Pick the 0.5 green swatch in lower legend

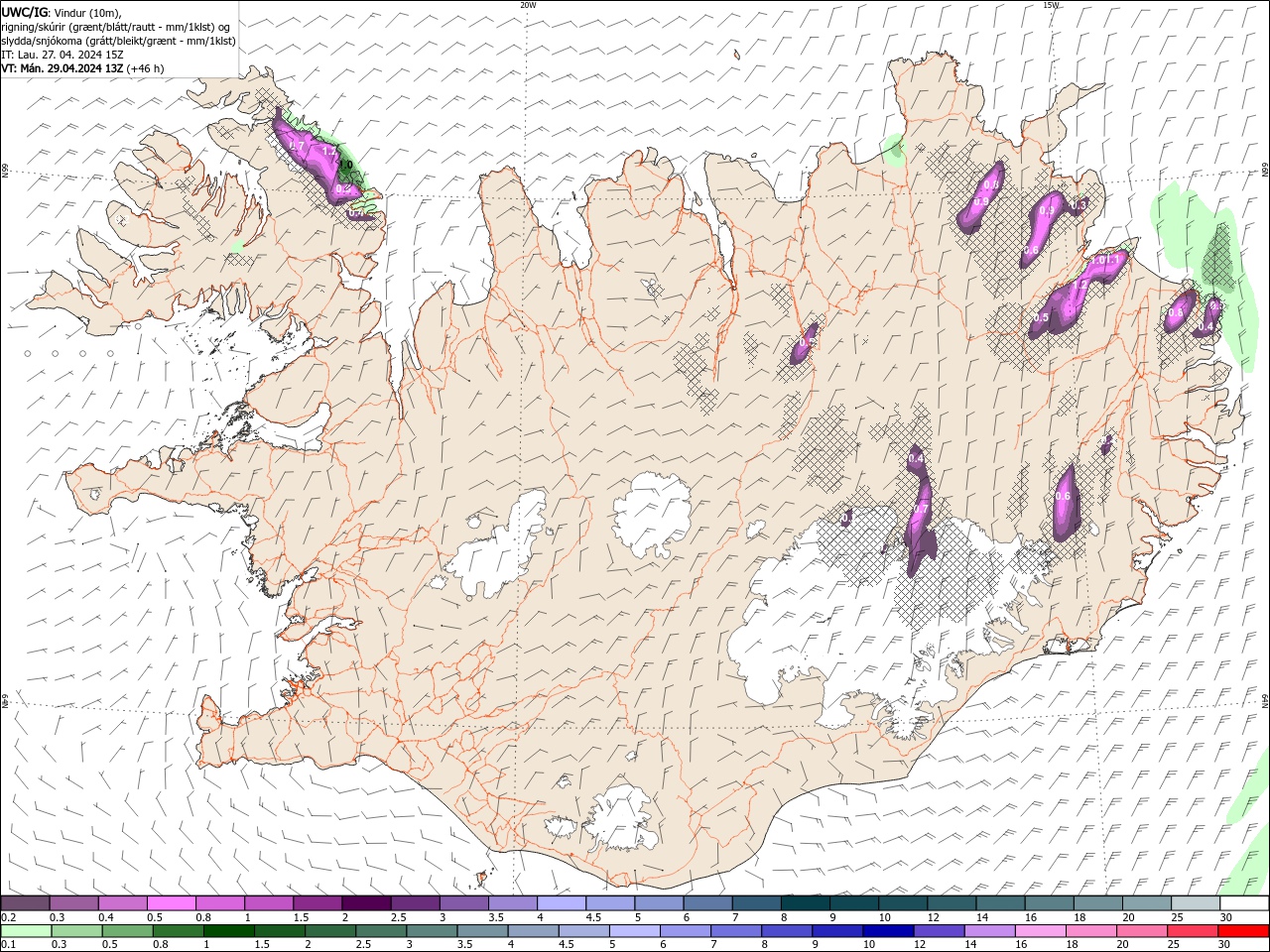(x=127, y=931)
